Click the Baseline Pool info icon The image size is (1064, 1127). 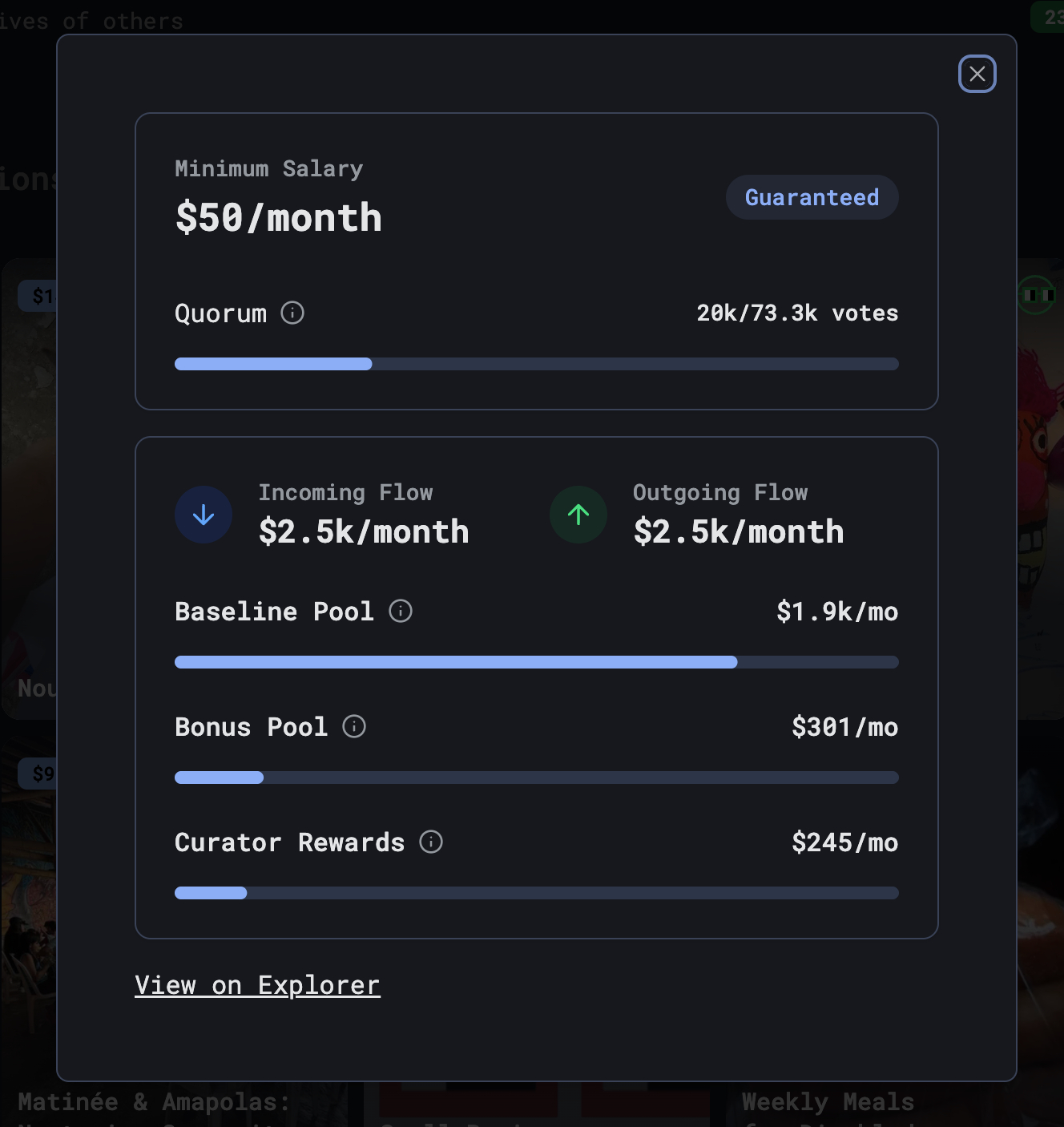click(x=401, y=611)
